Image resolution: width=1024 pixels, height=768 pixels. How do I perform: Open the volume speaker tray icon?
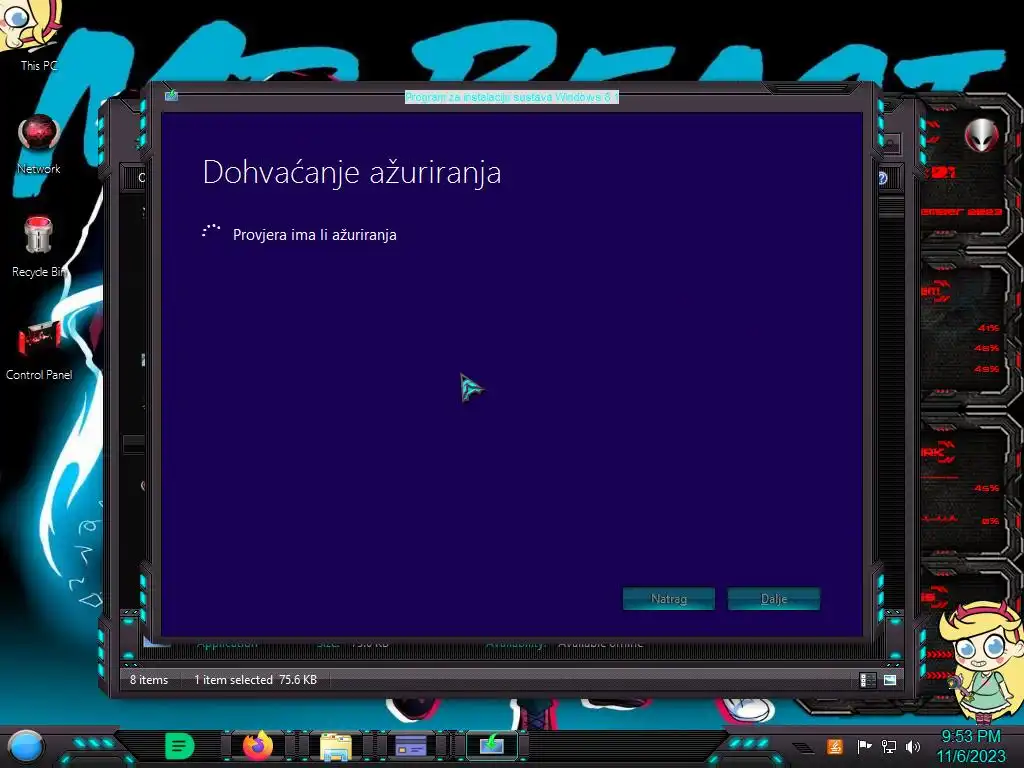[913, 746]
